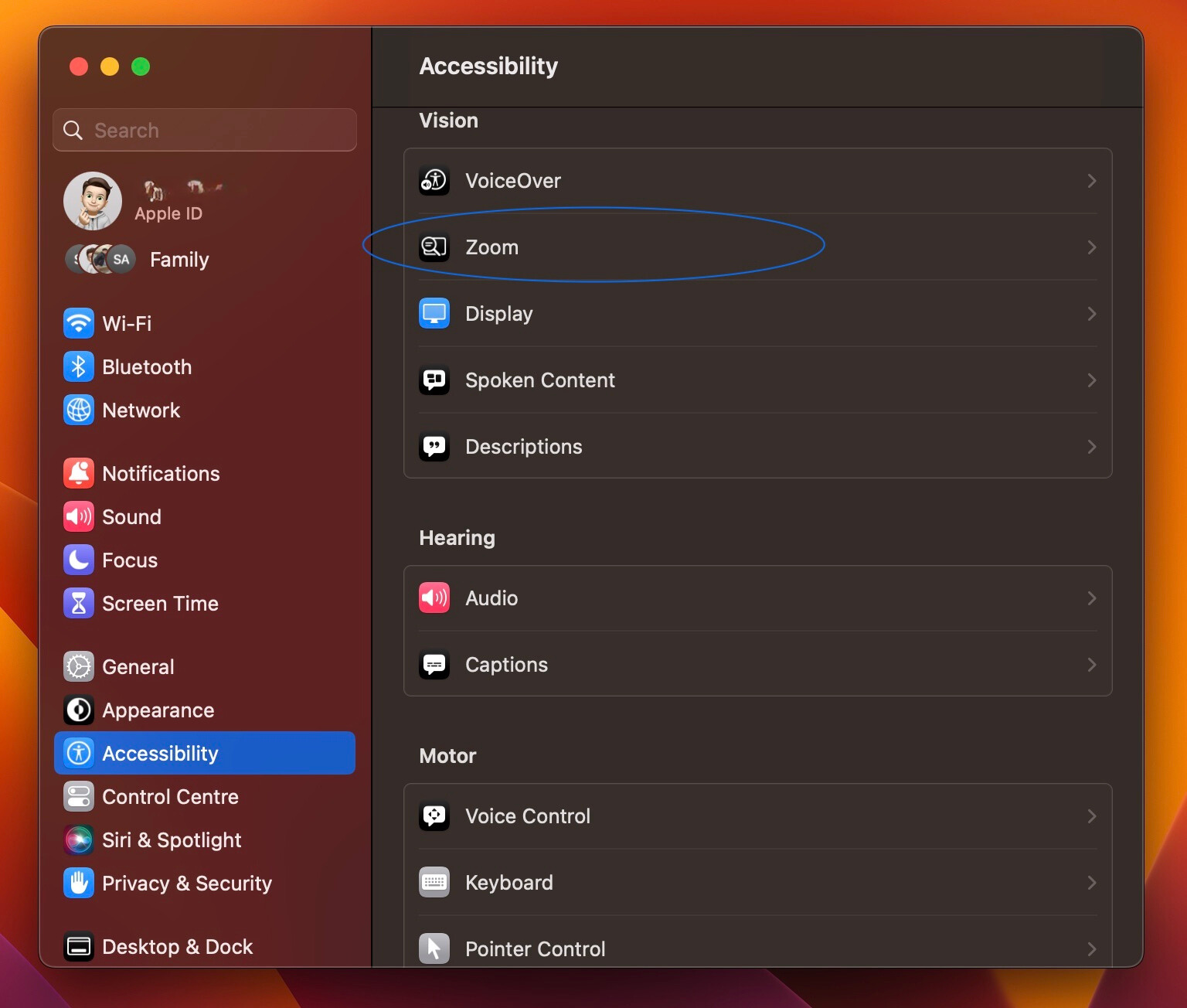Select Sound in the sidebar
Screen dimensions: 1187x1008
pyautogui.click(x=205, y=516)
